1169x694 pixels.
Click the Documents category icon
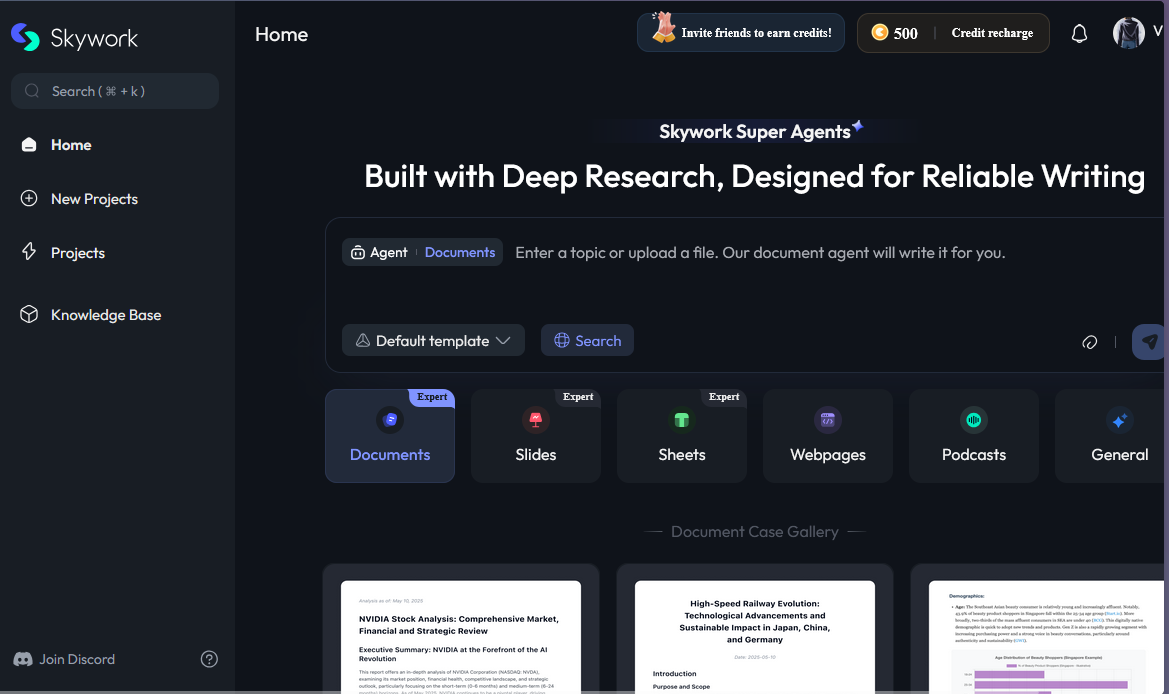tap(390, 420)
